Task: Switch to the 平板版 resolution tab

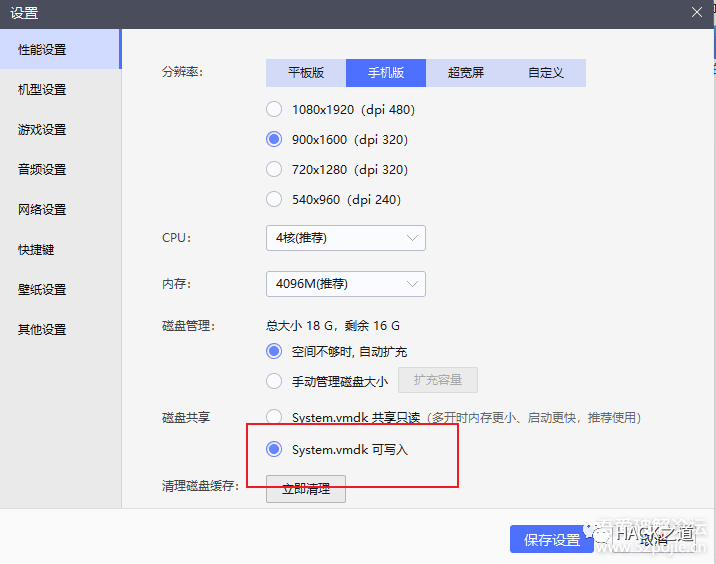Action: [306, 73]
